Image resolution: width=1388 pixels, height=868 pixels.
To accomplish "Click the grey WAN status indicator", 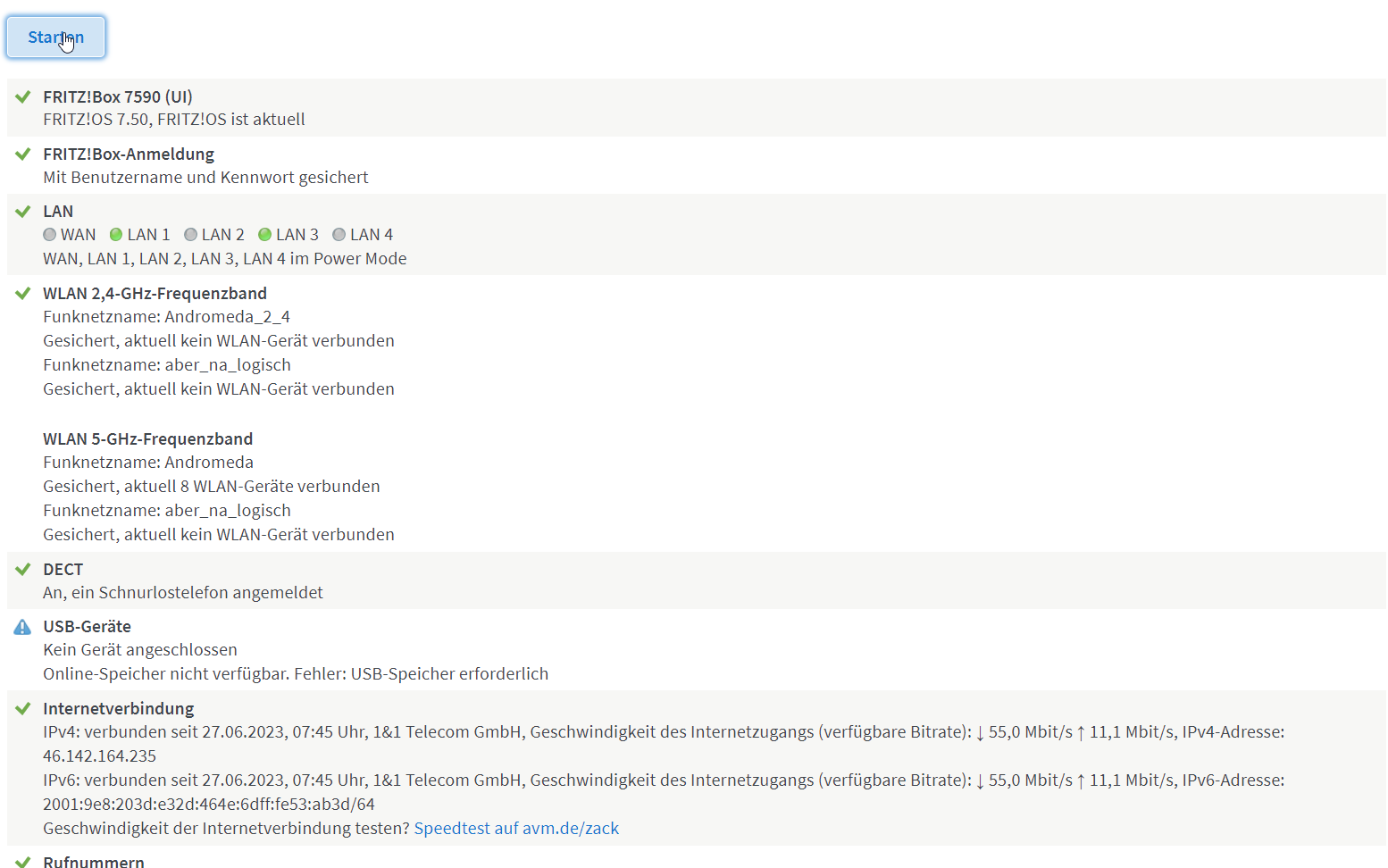I will (50, 235).
